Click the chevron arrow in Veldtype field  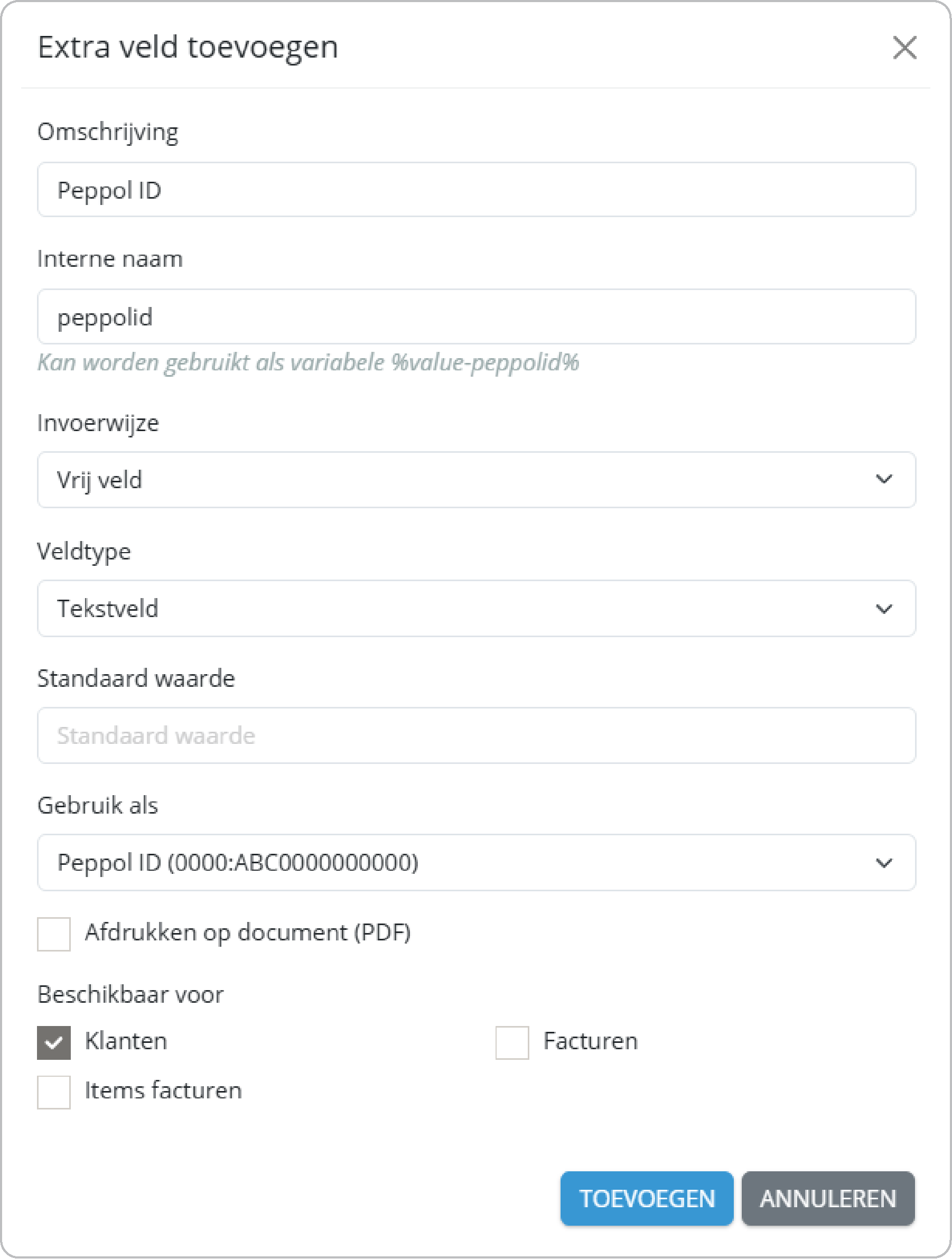pyautogui.click(x=883, y=609)
